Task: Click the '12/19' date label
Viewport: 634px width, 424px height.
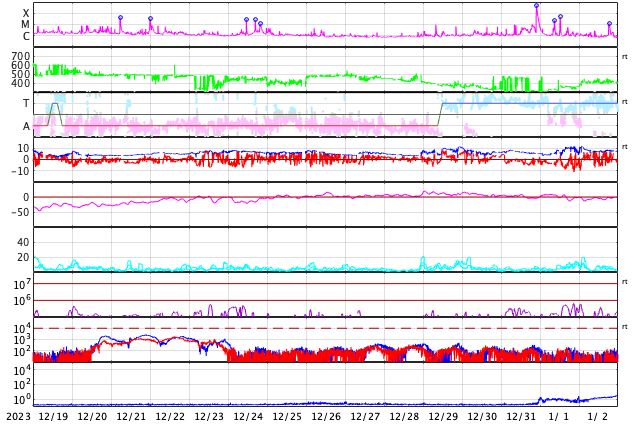Action: (x=53, y=417)
